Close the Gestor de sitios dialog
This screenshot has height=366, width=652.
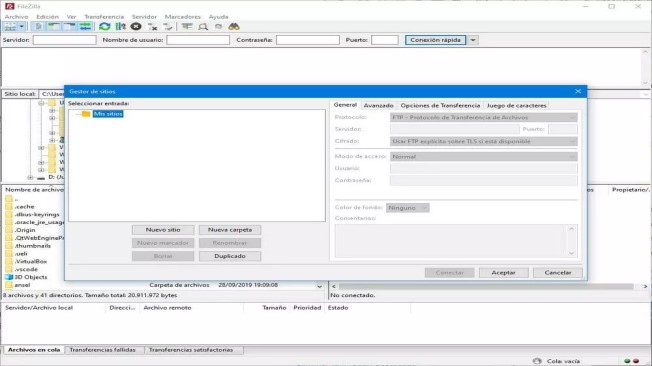tap(578, 91)
